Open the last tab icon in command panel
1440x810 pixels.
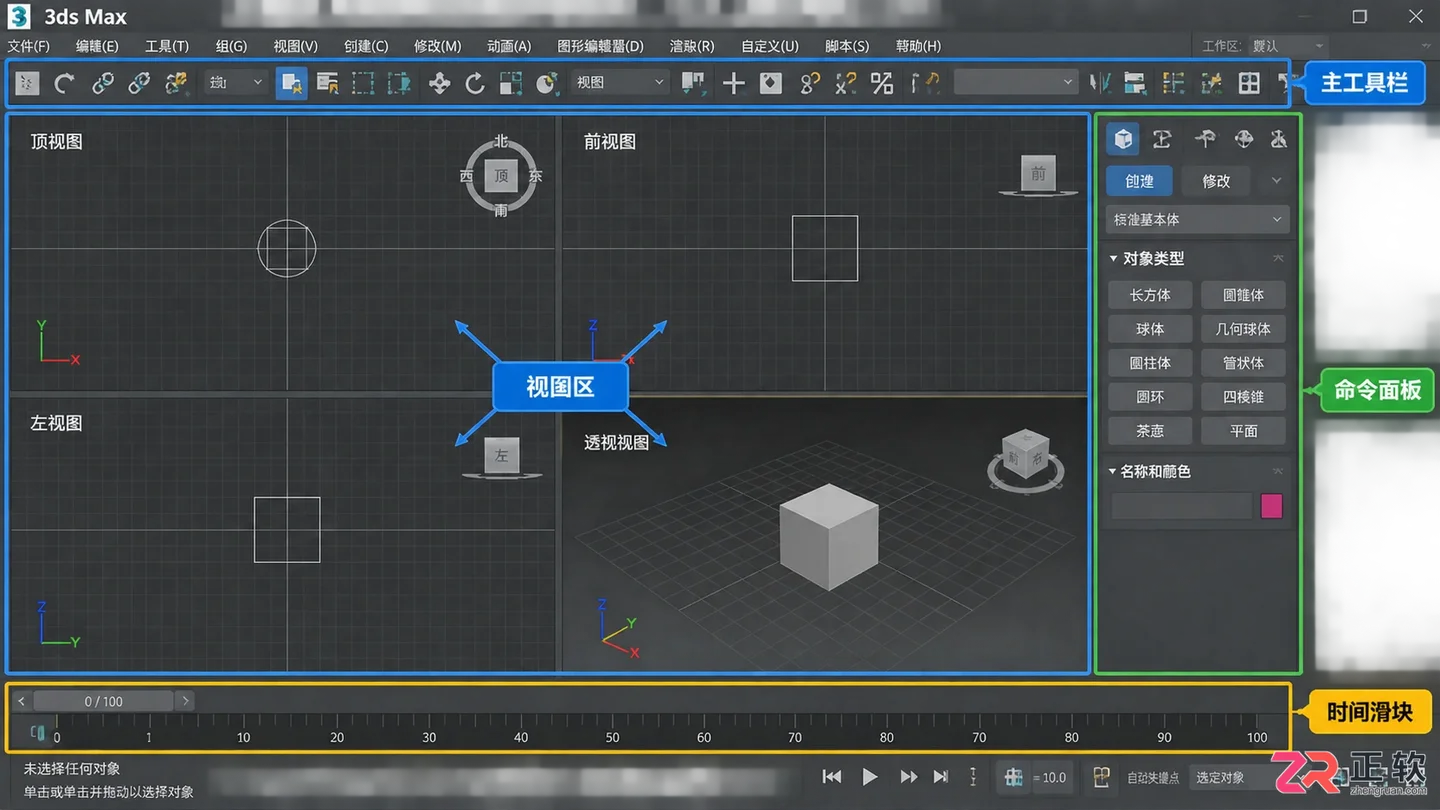click(1278, 139)
